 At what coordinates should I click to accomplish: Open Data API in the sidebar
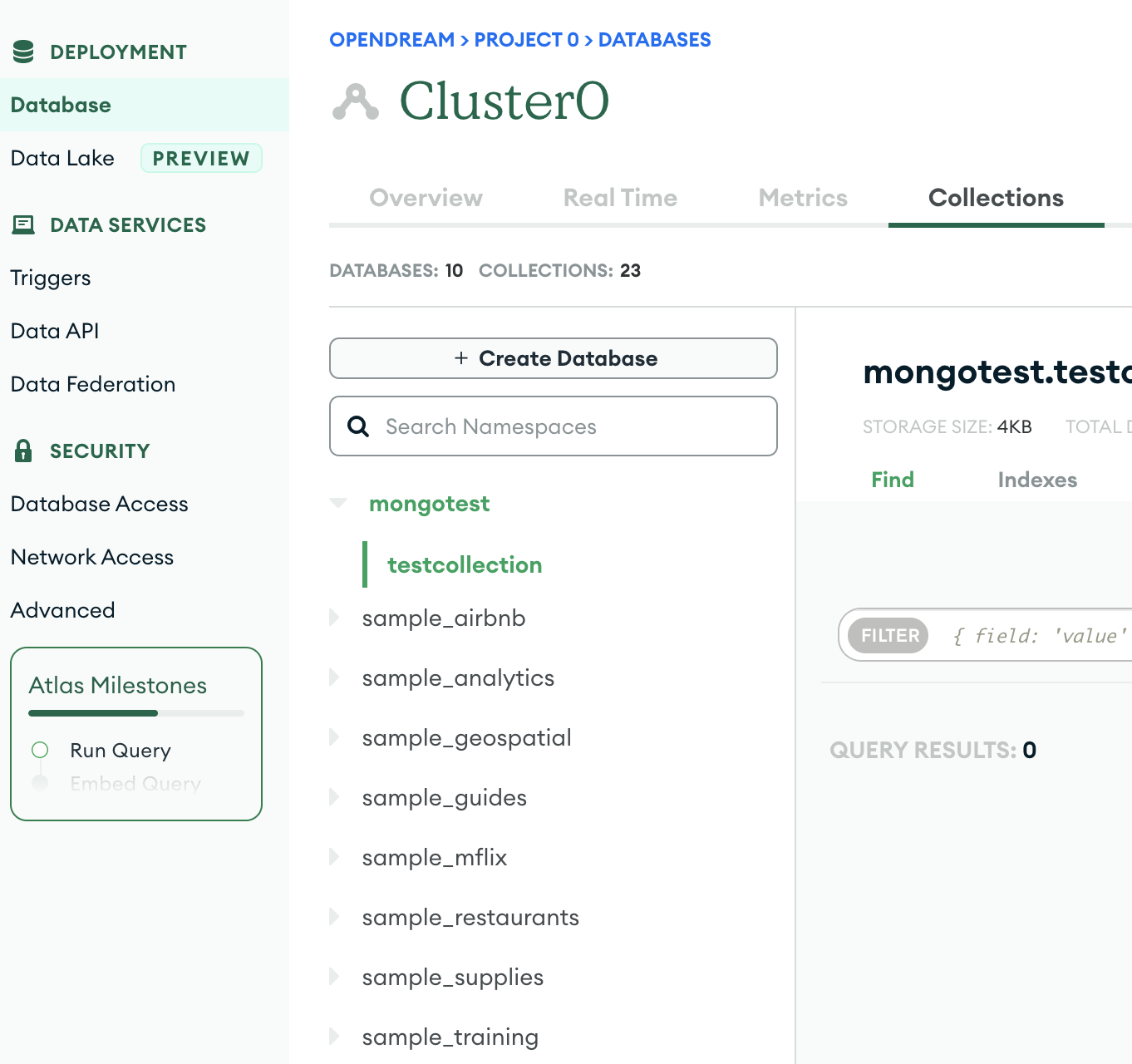55,331
